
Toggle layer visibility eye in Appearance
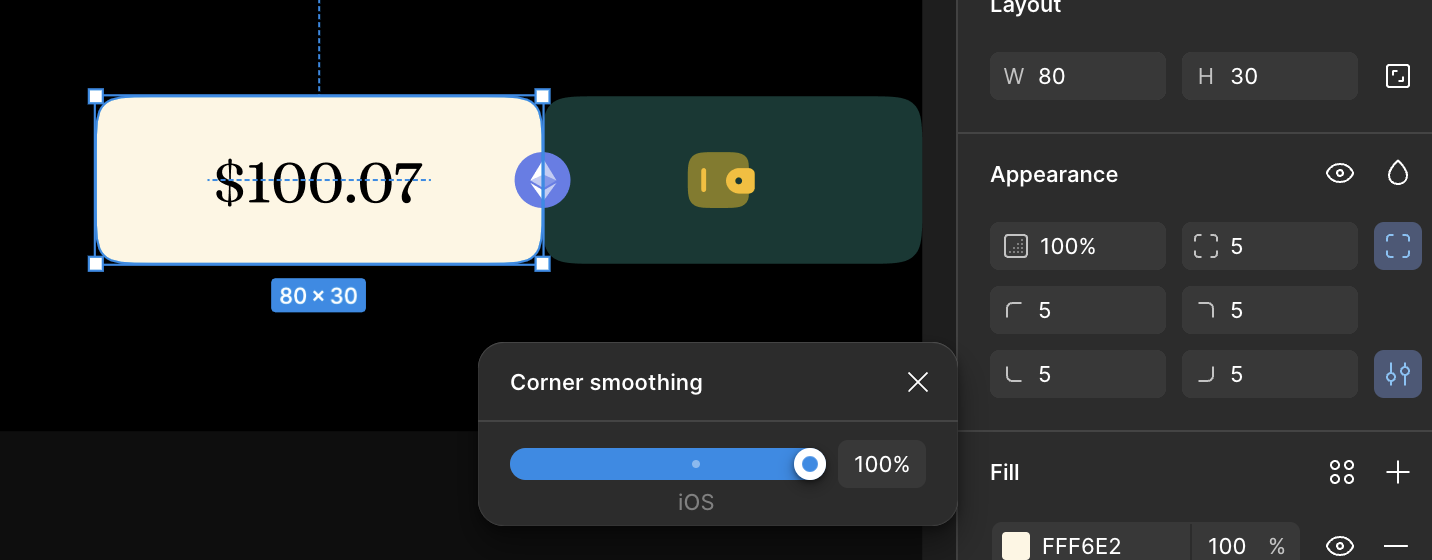(1340, 173)
